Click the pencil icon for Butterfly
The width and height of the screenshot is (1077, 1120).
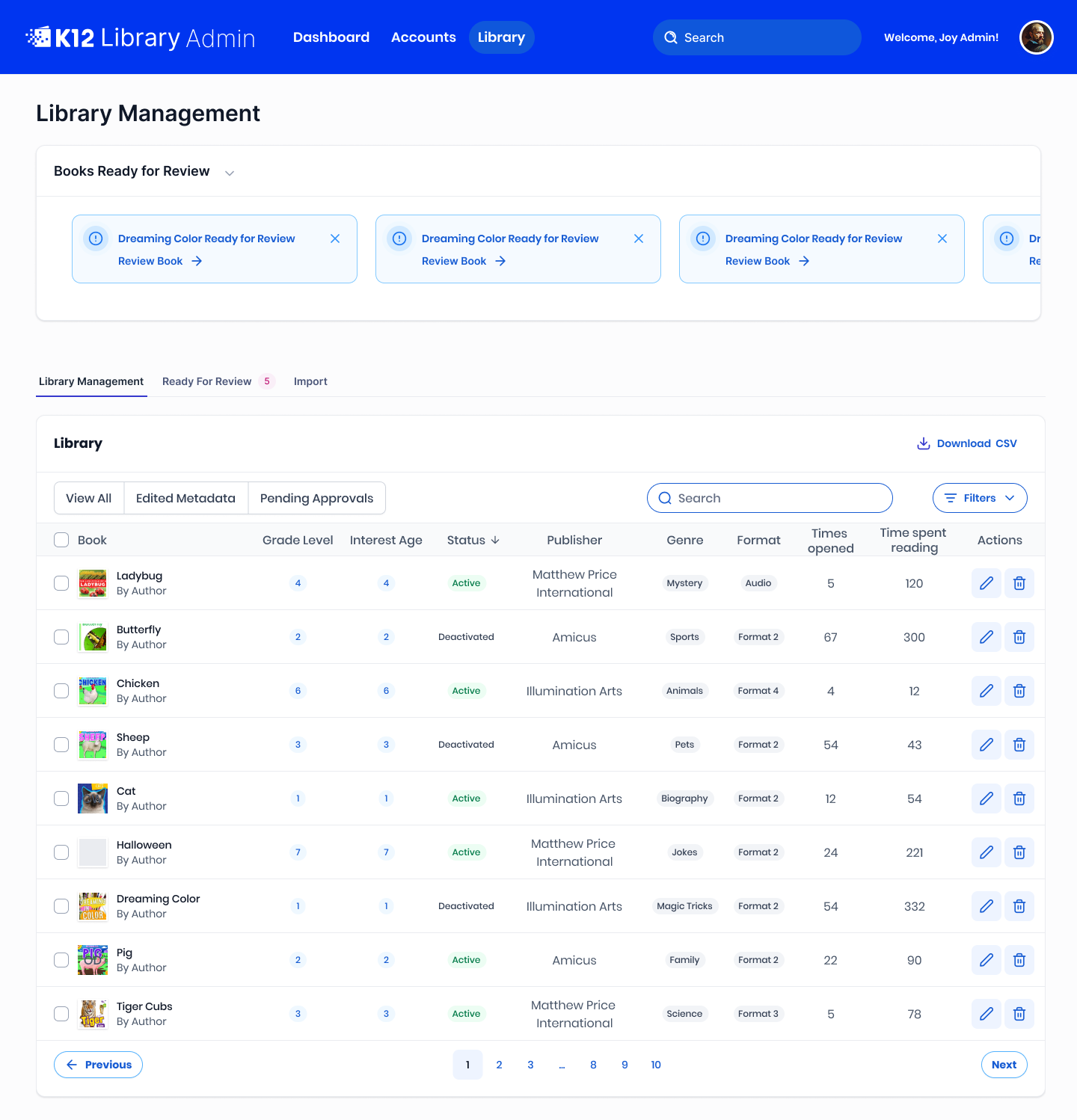[x=987, y=637]
